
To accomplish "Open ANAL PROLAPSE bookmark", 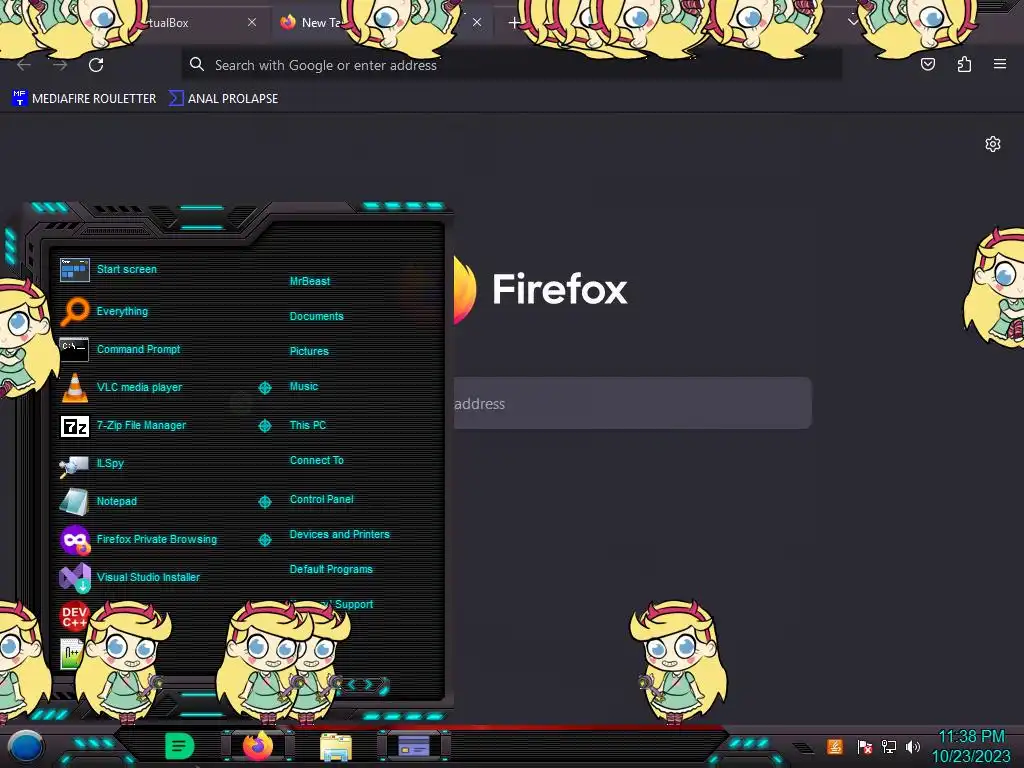I will click(x=223, y=99).
